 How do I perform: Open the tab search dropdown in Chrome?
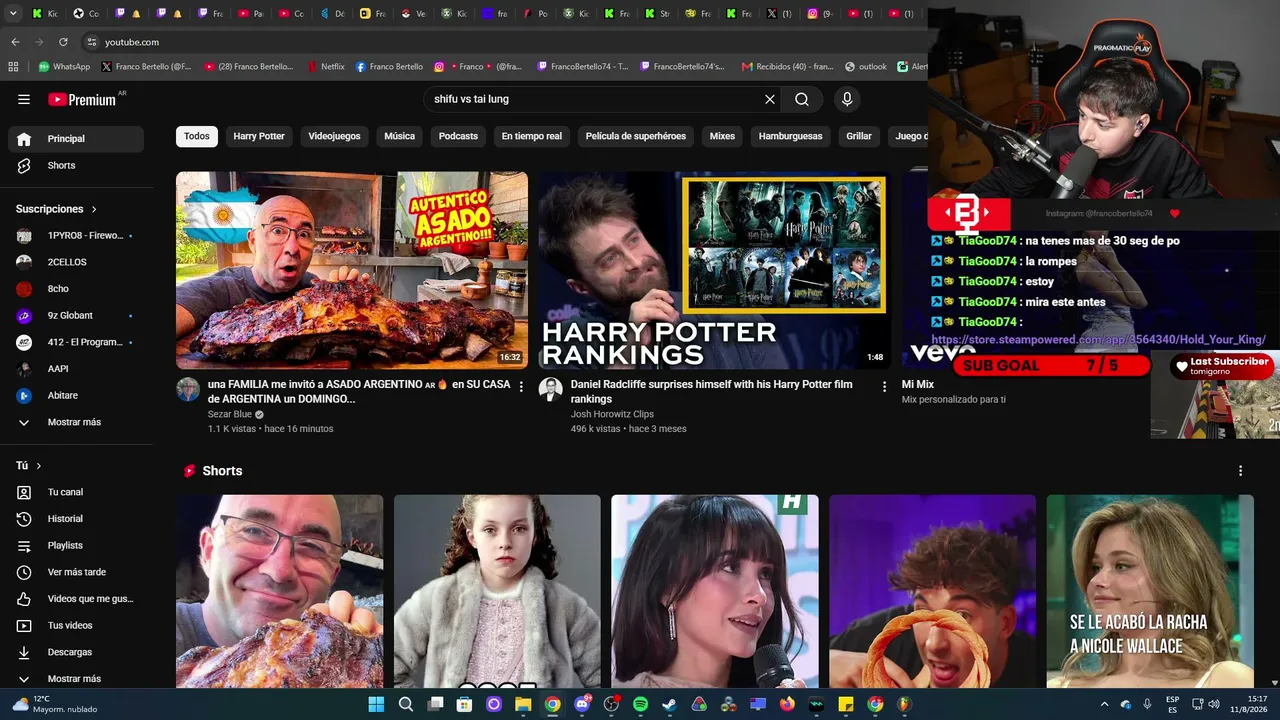(13, 14)
